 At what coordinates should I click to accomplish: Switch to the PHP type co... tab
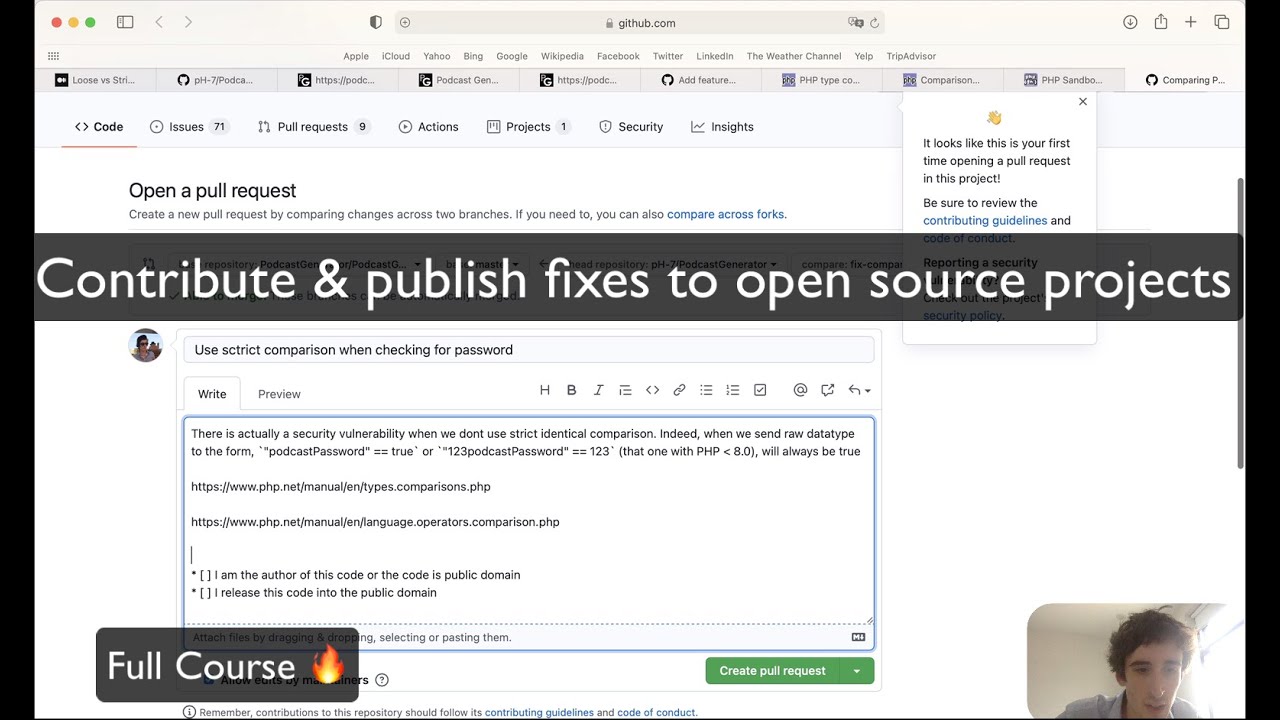click(821, 80)
